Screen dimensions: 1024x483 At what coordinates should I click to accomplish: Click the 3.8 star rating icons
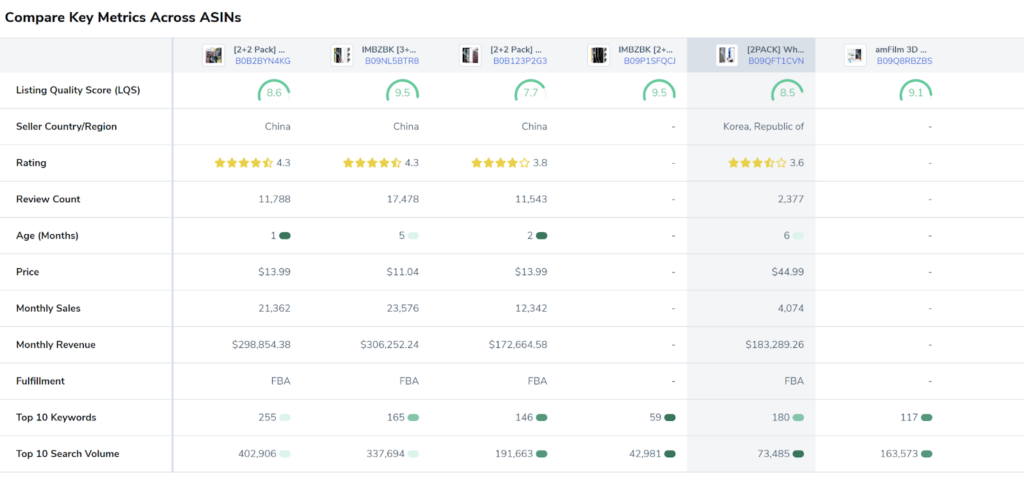500,163
